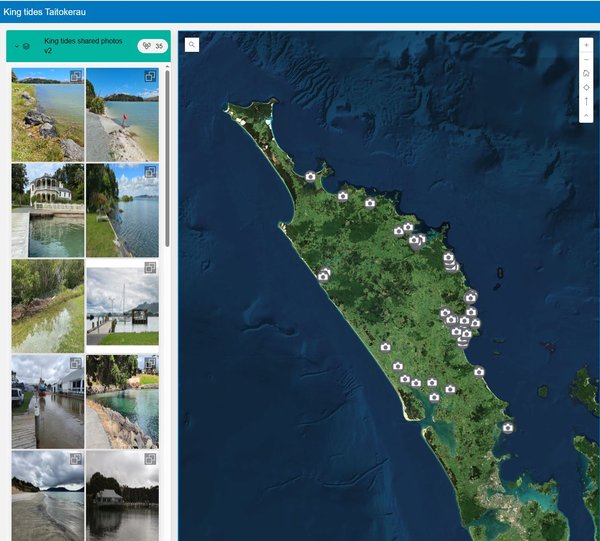
Task: Collapse the King tides shared photos list
Action: click(x=16, y=46)
